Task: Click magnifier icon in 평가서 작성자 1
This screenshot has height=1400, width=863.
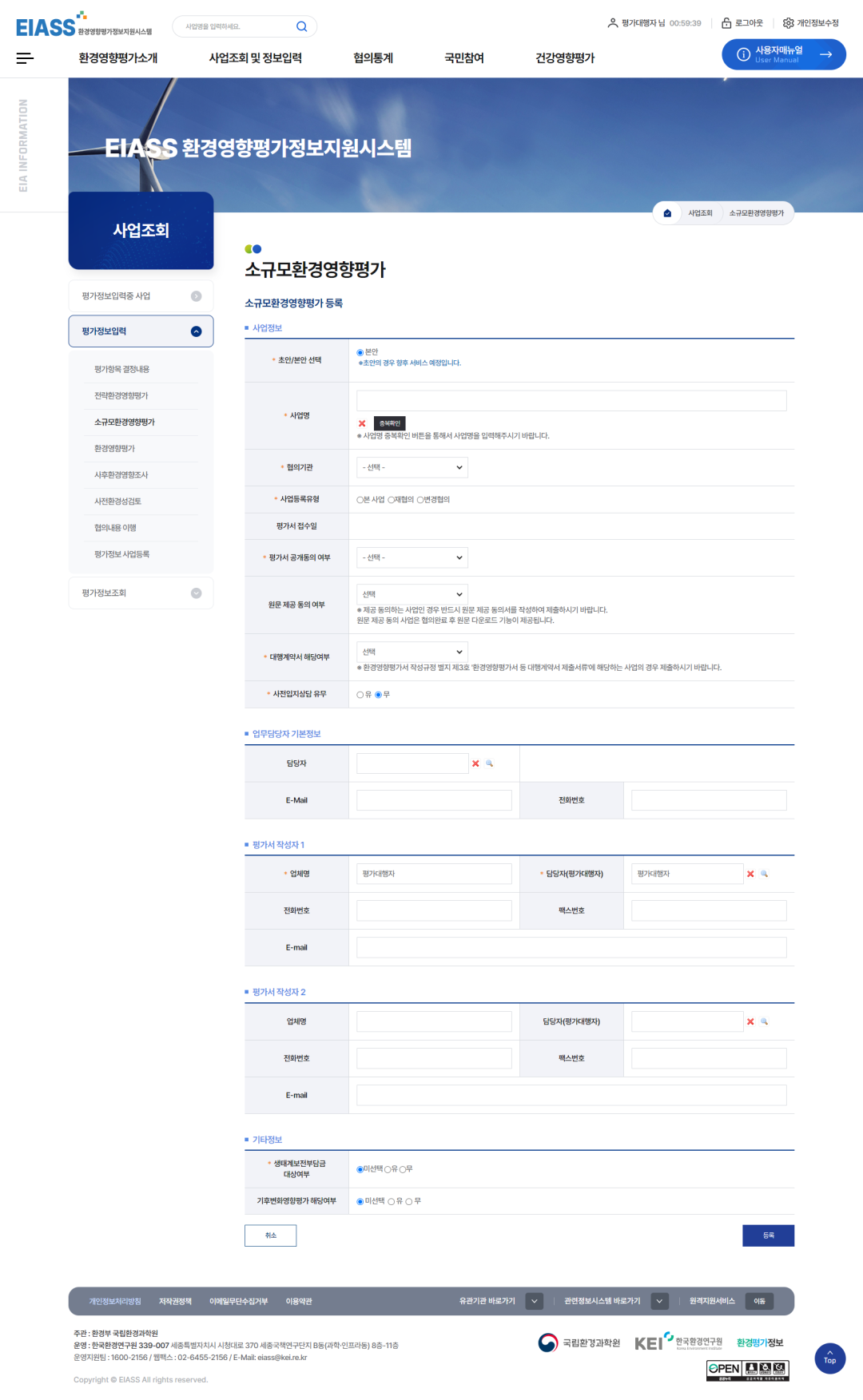Action: [764, 874]
